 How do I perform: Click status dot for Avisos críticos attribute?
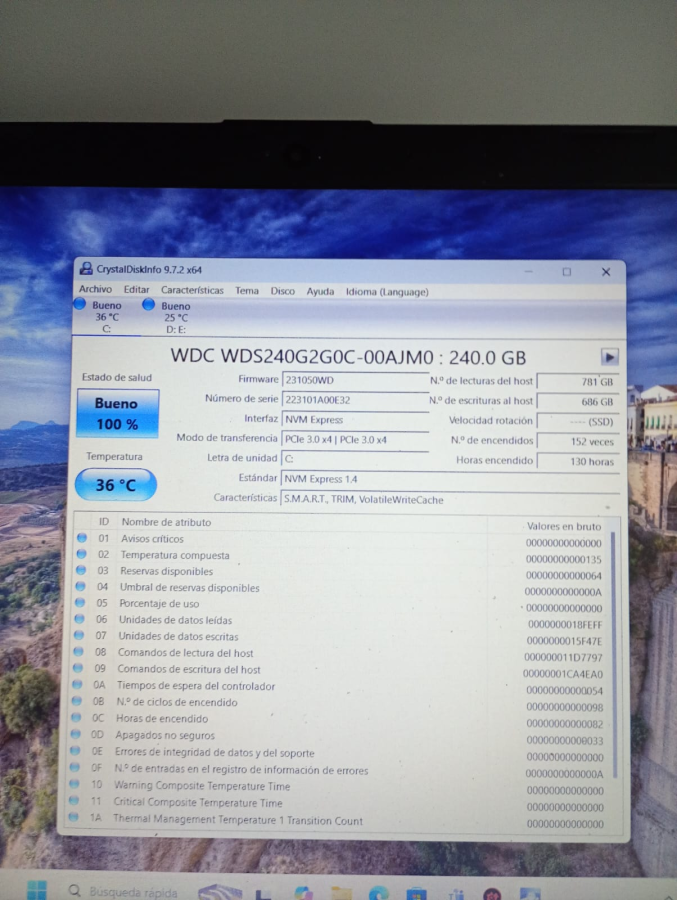coord(83,539)
